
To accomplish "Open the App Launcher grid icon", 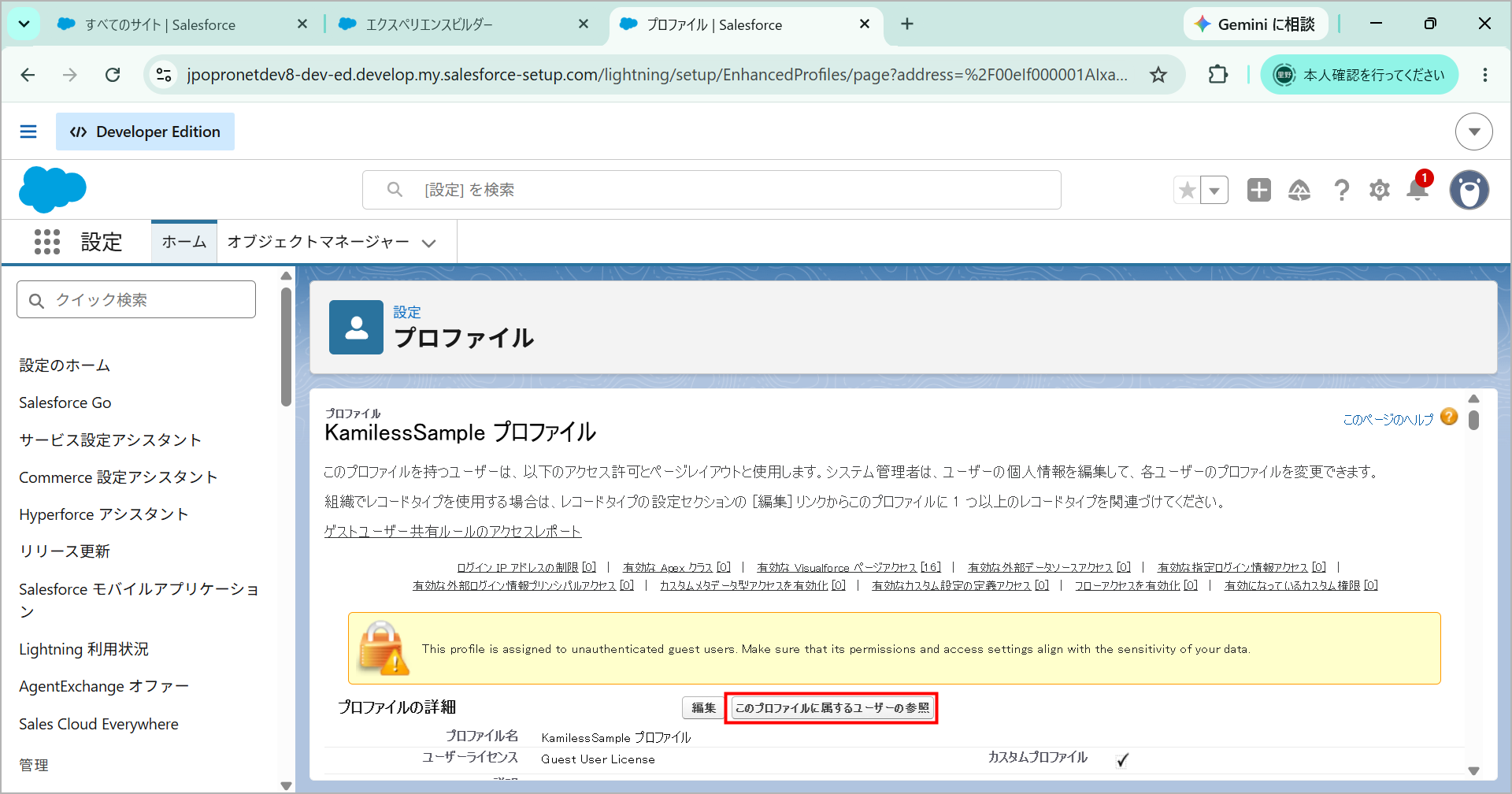I will (x=47, y=242).
